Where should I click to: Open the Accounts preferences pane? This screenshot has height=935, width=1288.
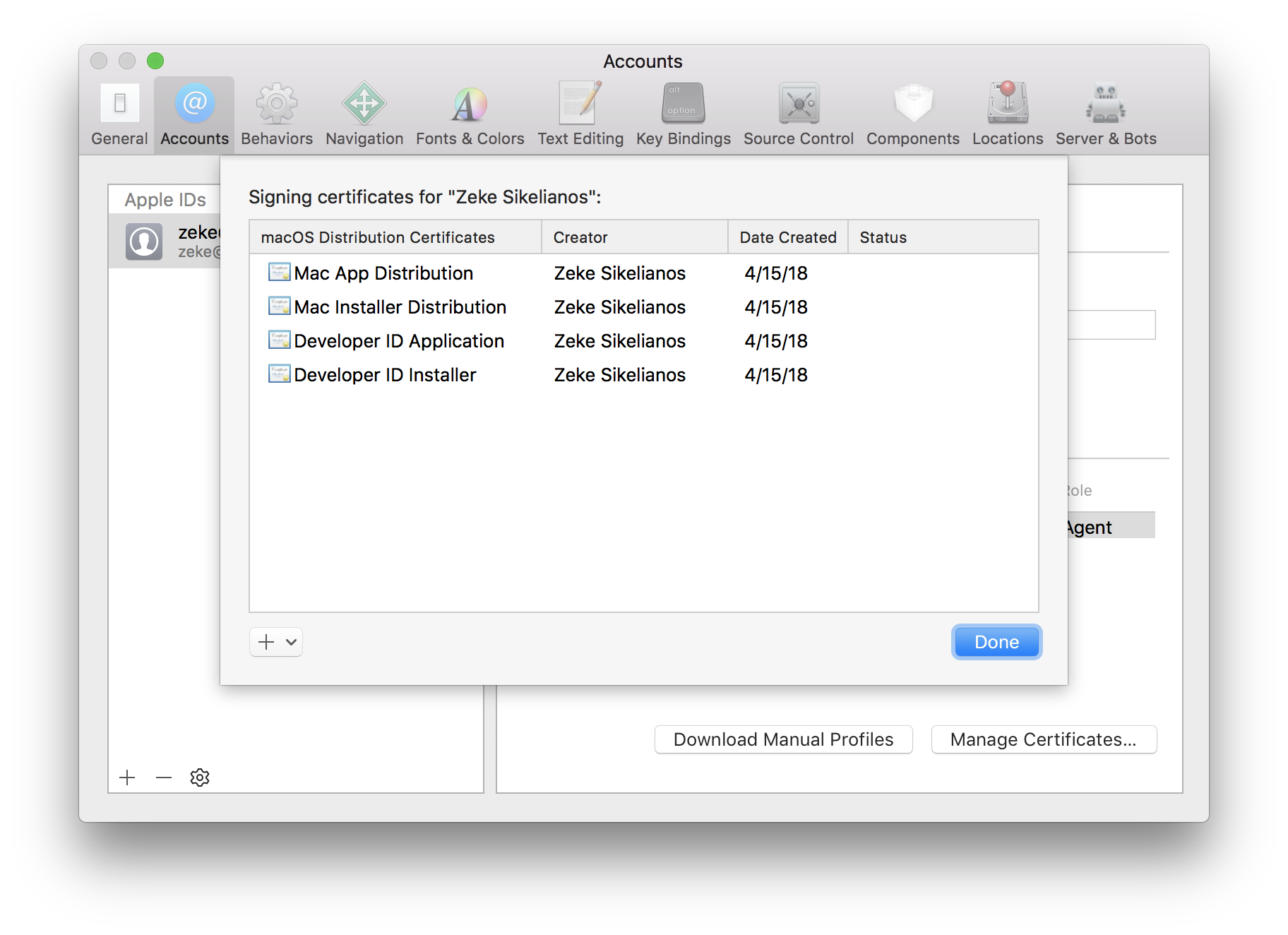(193, 113)
